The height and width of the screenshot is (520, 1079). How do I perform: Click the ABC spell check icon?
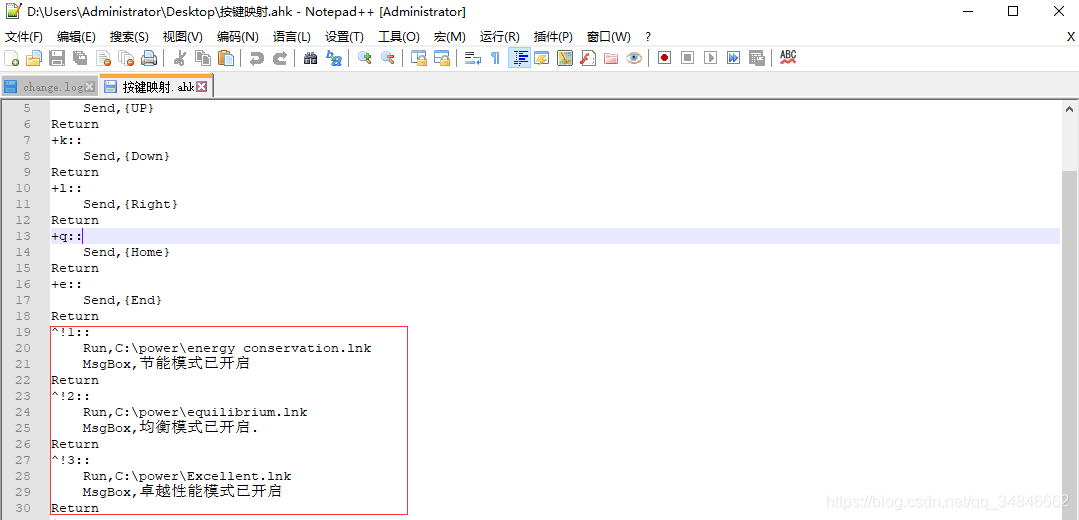(x=788, y=58)
